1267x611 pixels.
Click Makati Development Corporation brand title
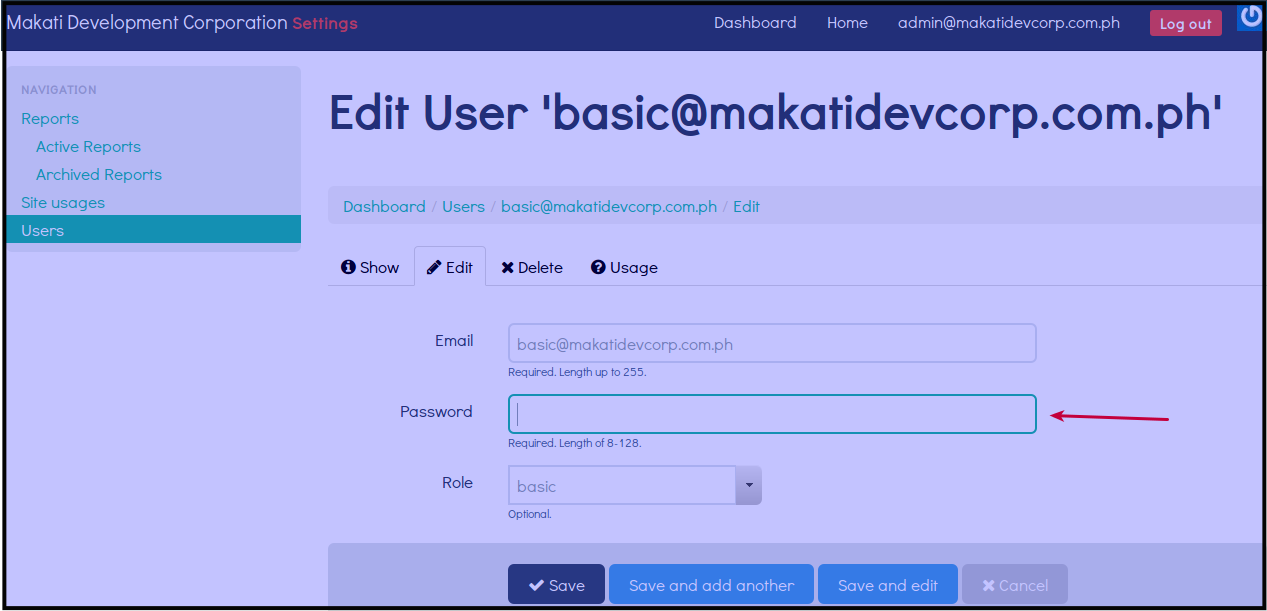pos(147,22)
